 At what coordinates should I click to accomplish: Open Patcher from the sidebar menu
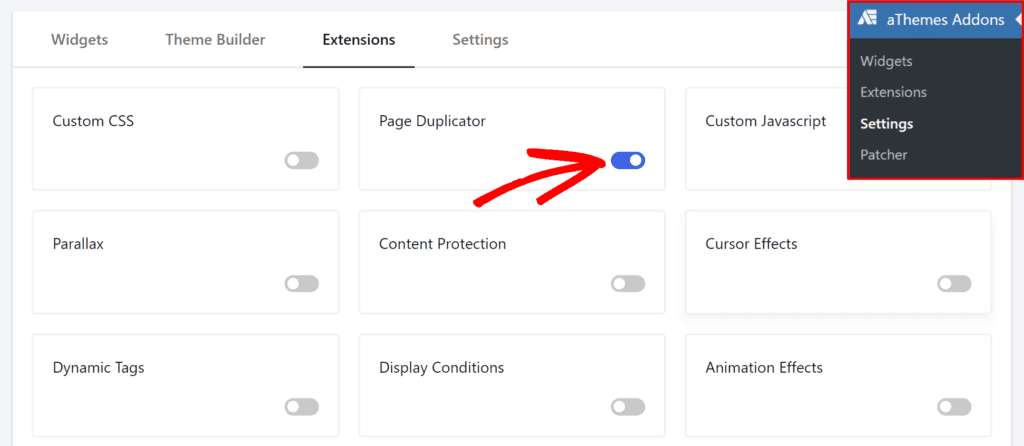click(x=884, y=155)
